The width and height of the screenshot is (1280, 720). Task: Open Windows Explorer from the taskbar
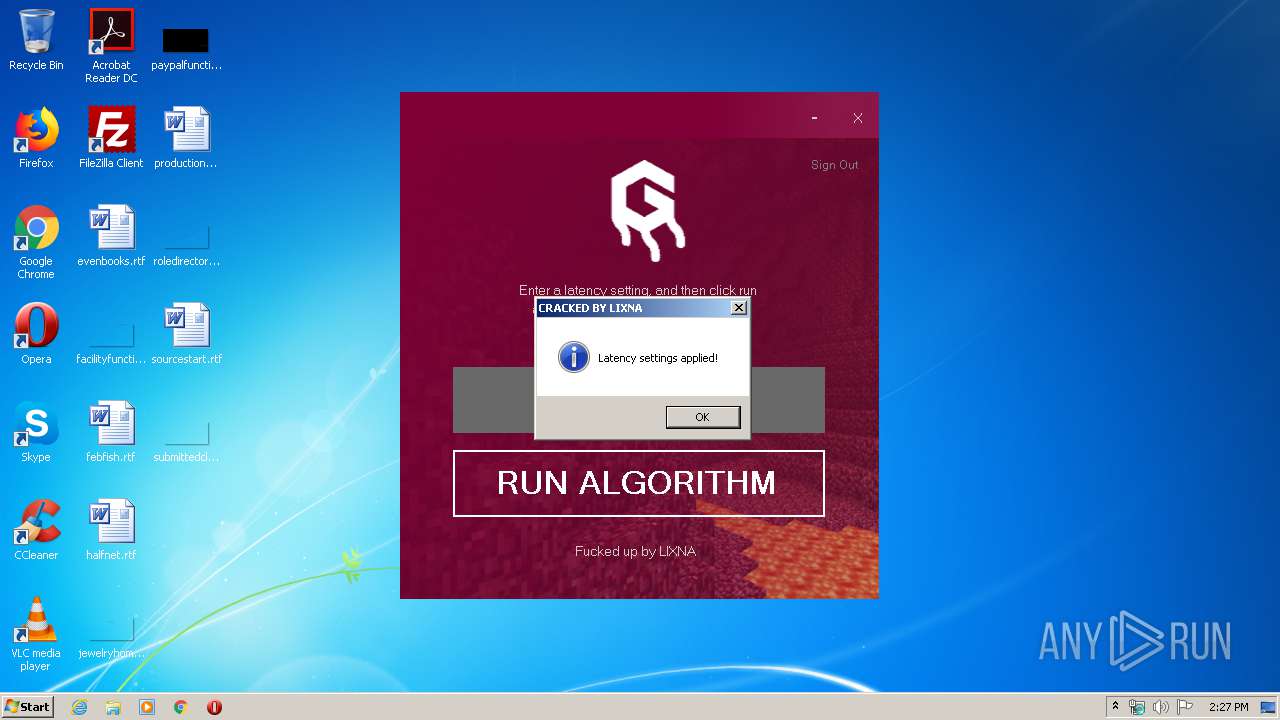coord(113,707)
